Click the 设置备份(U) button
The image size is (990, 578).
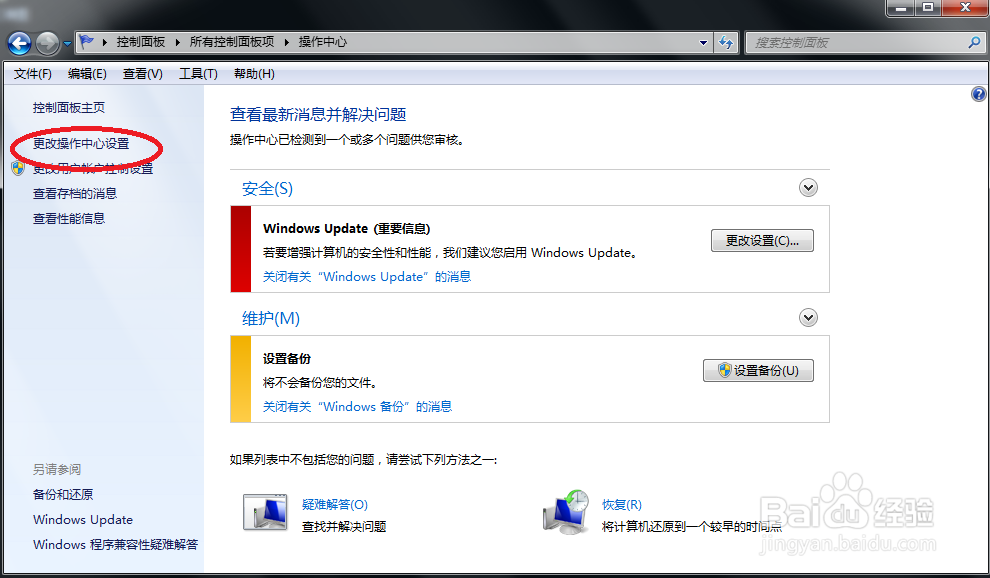tap(758, 371)
